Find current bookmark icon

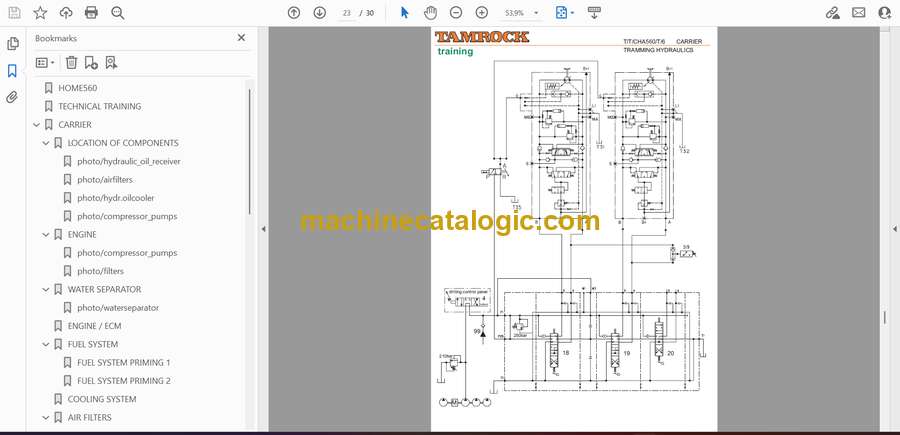pos(111,63)
